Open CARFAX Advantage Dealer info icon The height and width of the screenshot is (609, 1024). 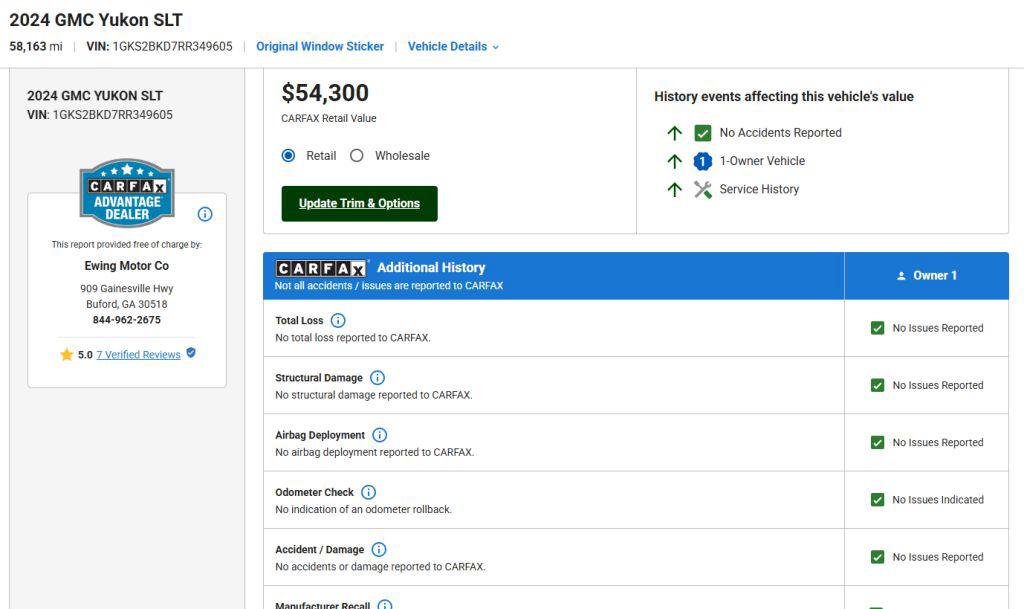(205, 214)
